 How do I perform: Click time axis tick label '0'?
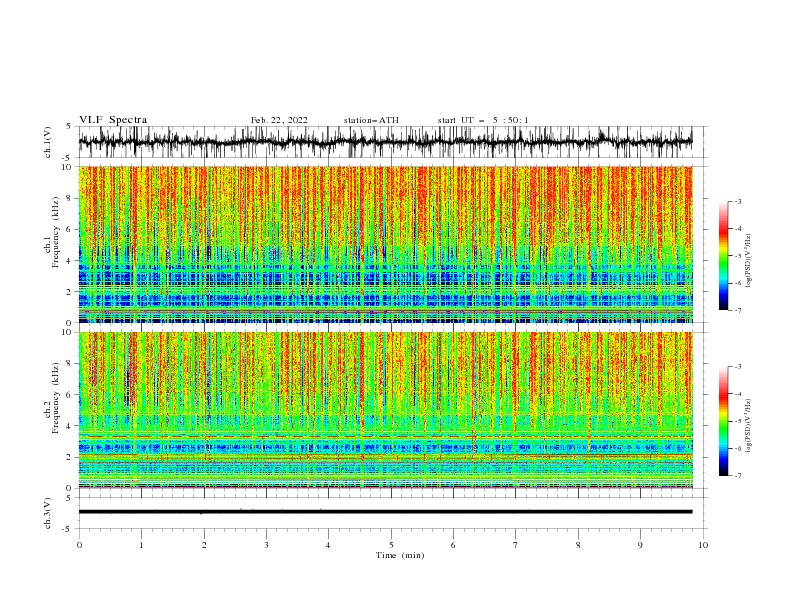click(x=79, y=545)
